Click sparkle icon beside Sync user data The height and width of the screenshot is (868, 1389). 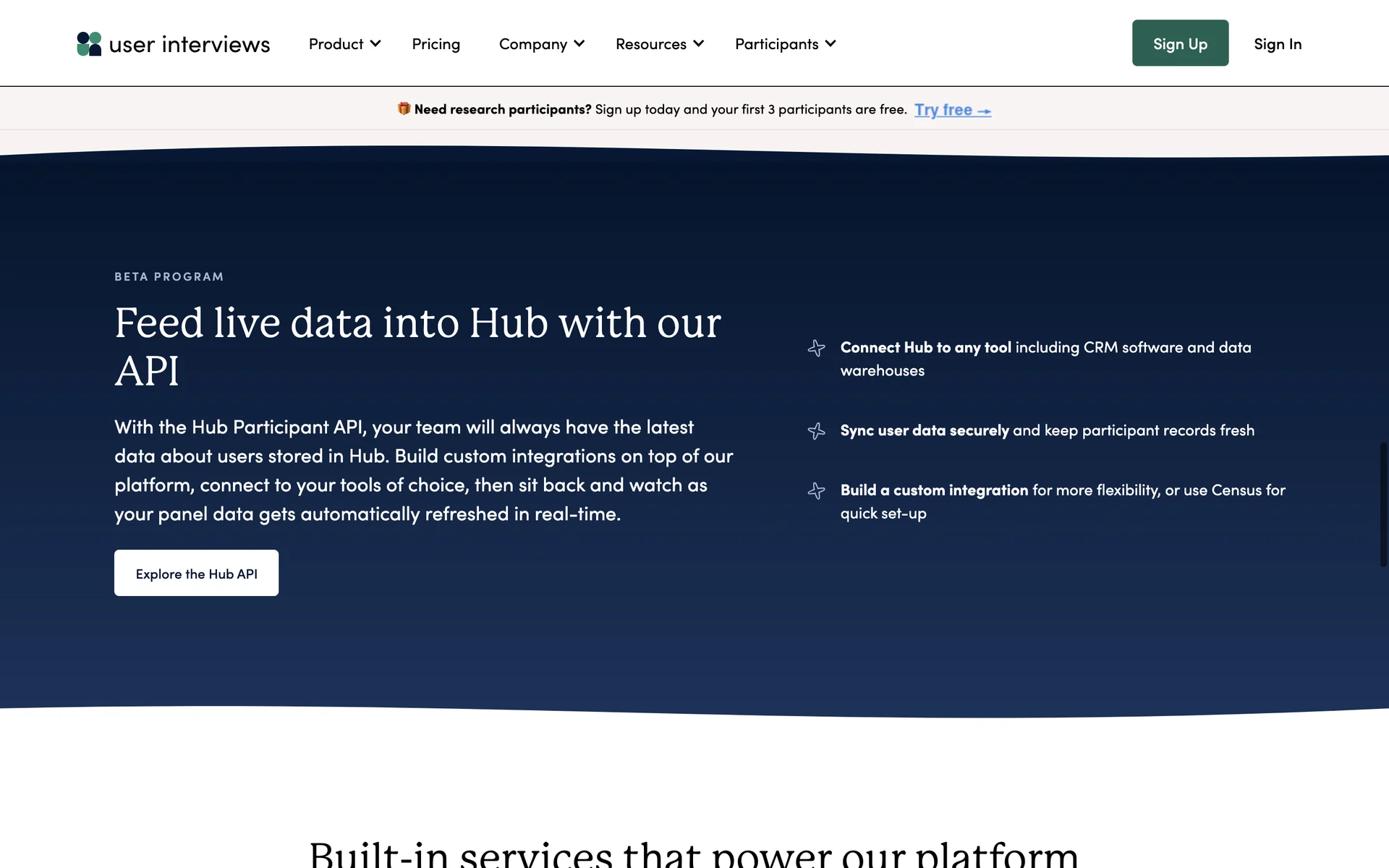pos(816,431)
